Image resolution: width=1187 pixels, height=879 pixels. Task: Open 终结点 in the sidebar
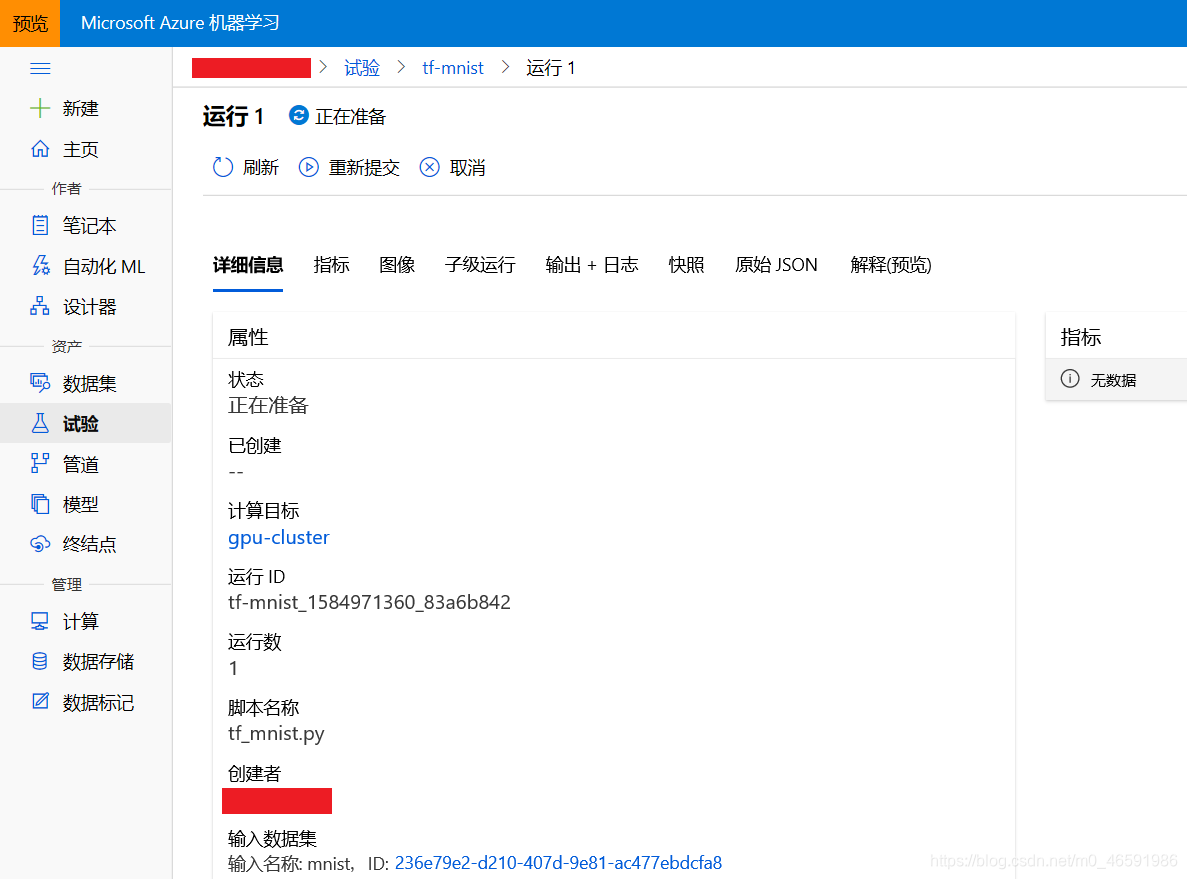coord(89,544)
